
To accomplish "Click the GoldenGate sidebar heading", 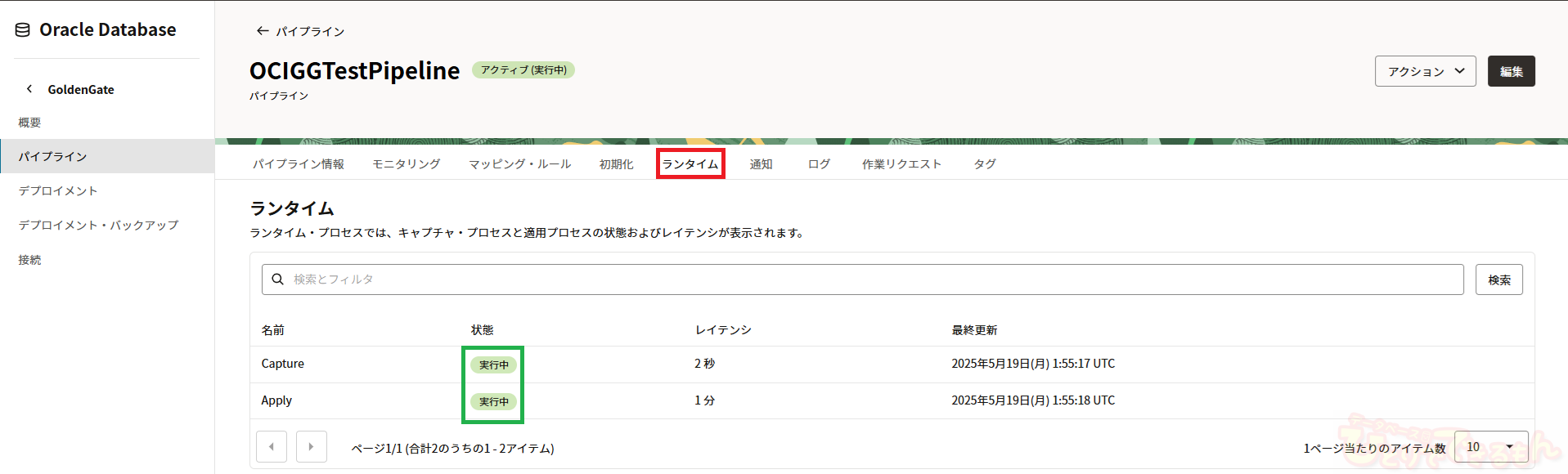I will [x=81, y=89].
